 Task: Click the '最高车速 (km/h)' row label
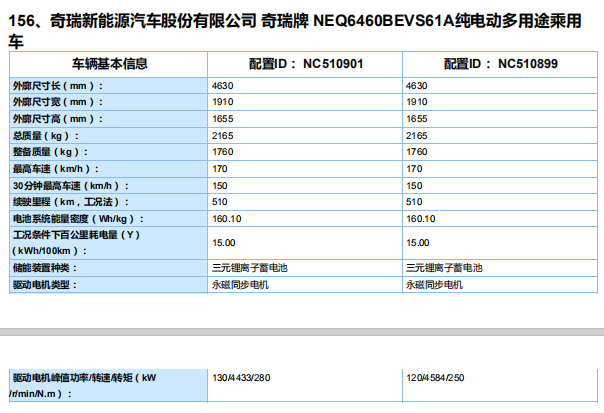pyautogui.click(x=55, y=169)
